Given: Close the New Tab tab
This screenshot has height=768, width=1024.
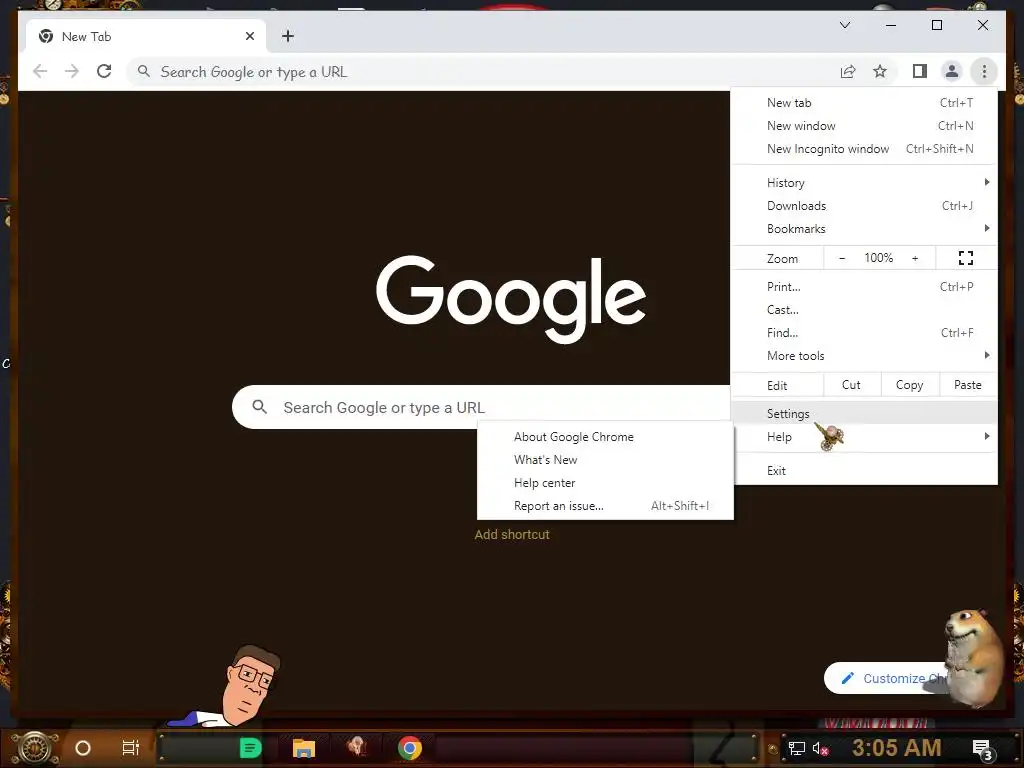Looking at the screenshot, I should click(x=249, y=37).
